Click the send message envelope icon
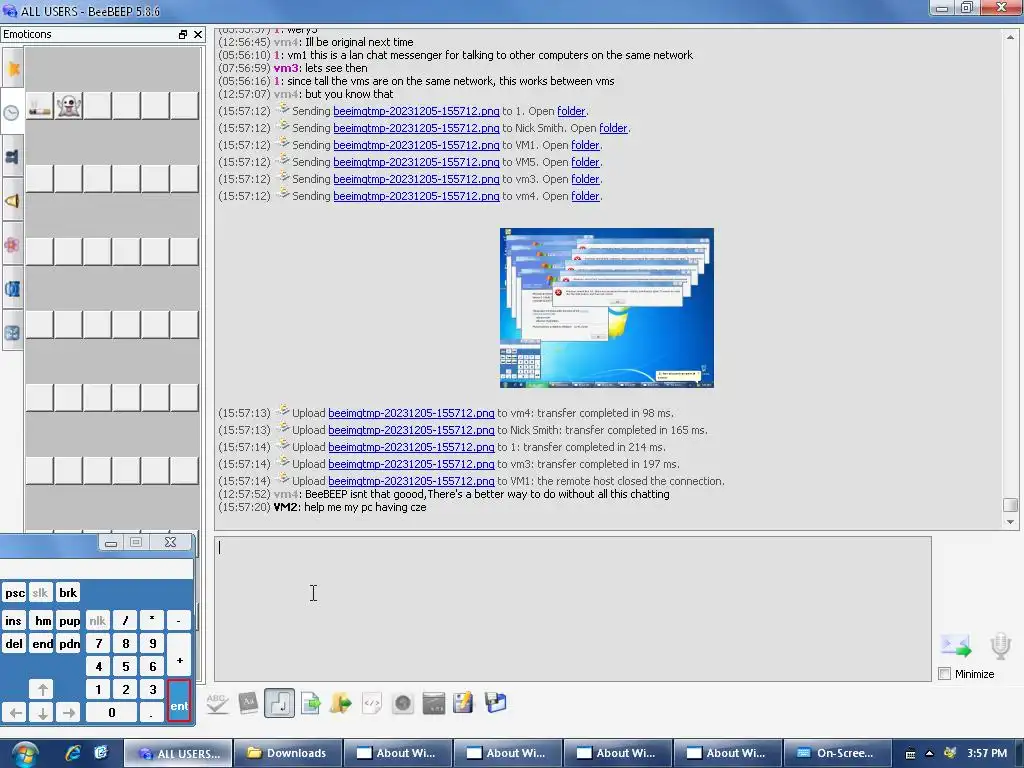 (x=956, y=646)
